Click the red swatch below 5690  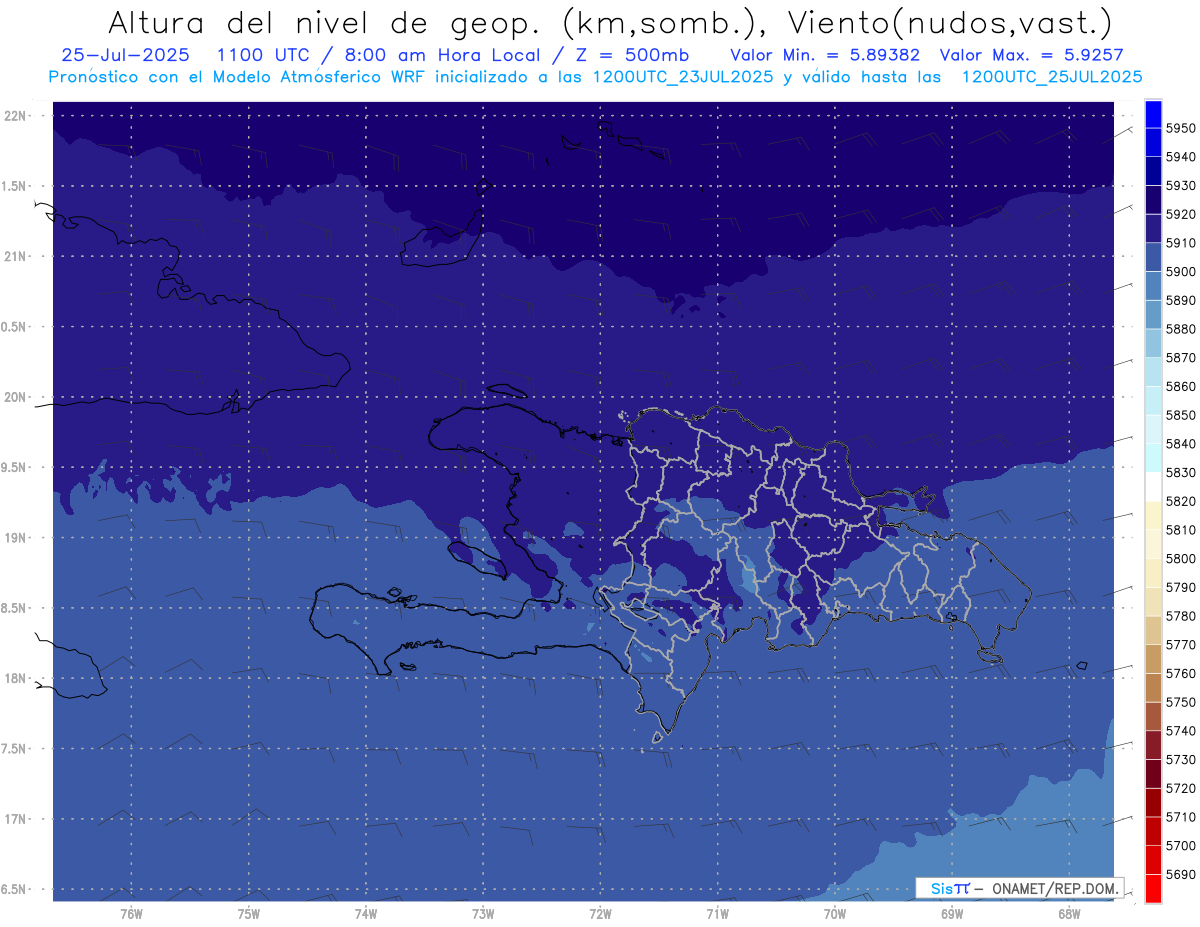pyautogui.click(x=1152, y=889)
